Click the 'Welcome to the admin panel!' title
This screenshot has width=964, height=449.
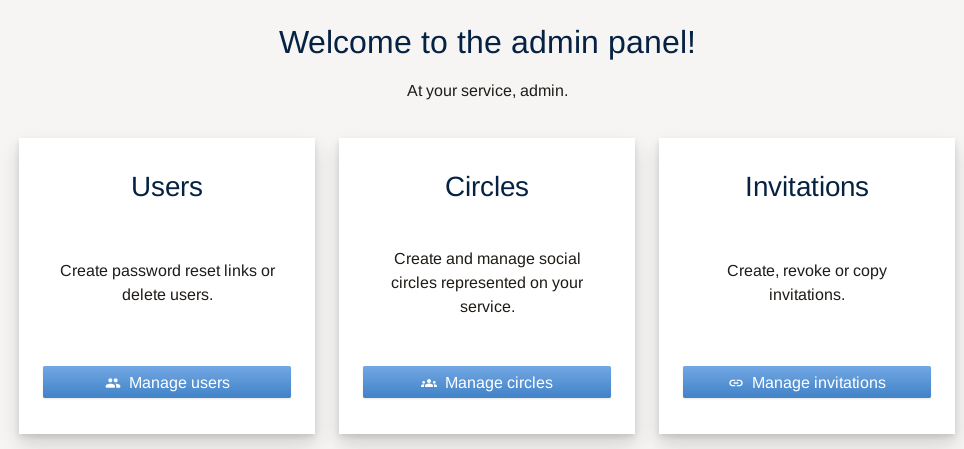(487, 42)
